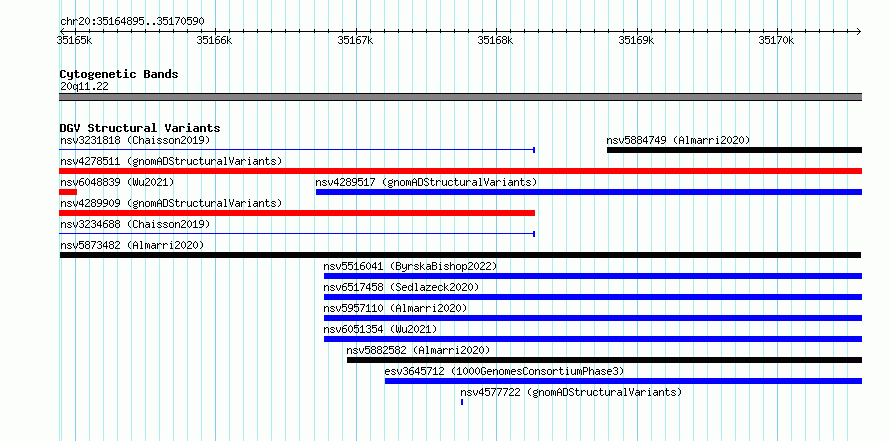Image resolution: width=890 pixels, height=441 pixels.
Task: Click the ruler's right arrowhead
Action: (x=858, y=31)
